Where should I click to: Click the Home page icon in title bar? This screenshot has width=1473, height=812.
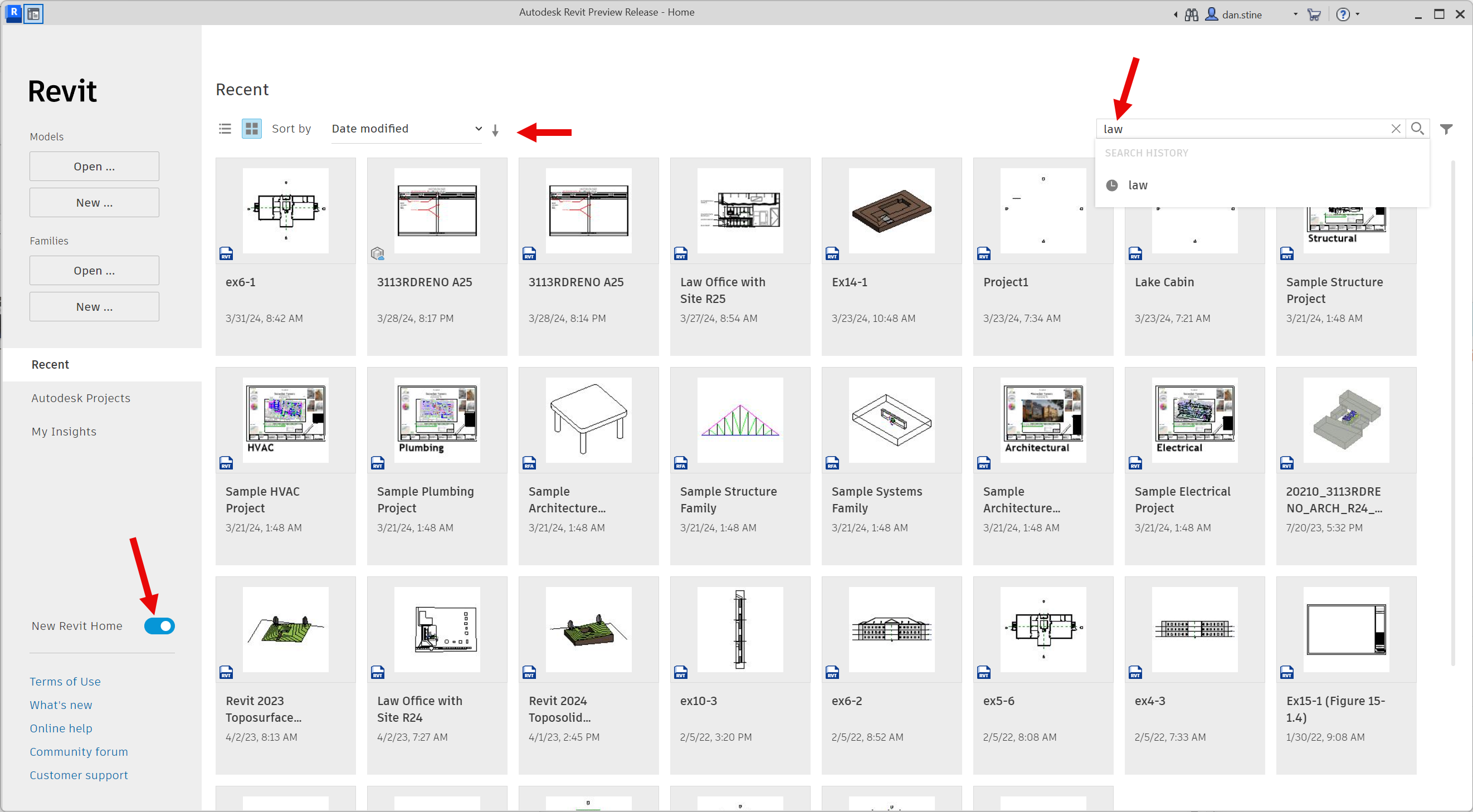pos(34,14)
